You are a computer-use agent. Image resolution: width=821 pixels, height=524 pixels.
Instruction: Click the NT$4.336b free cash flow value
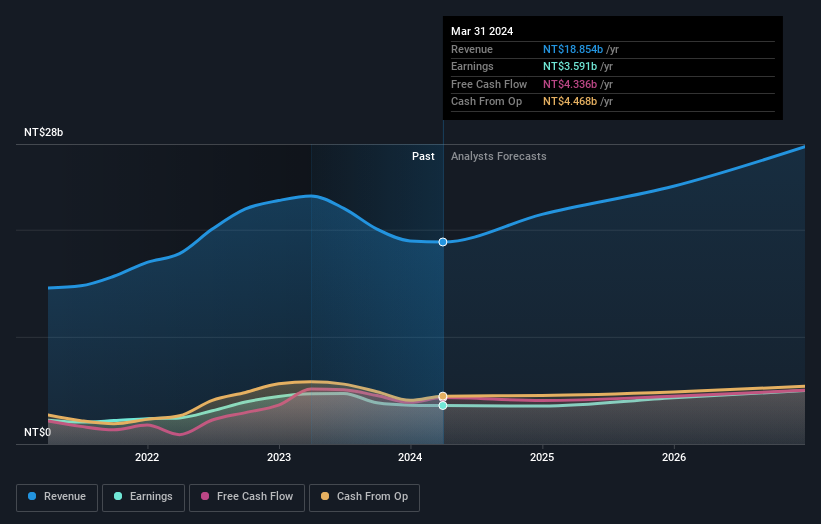[x=570, y=84]
